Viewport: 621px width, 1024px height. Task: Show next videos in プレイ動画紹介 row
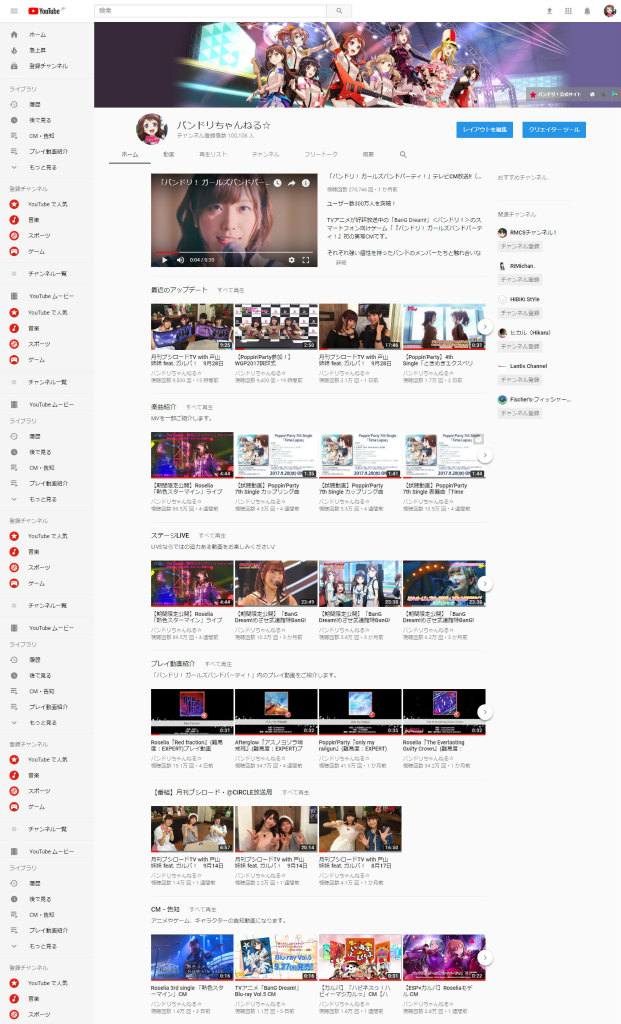click(x=485, y=712)
